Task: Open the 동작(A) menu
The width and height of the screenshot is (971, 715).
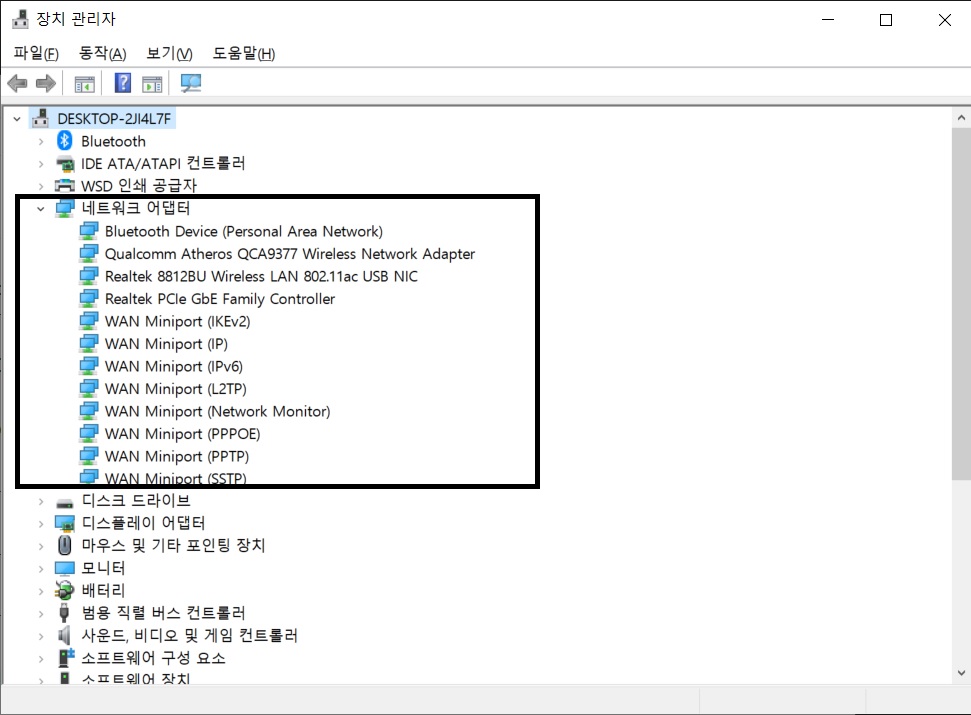Action: click(x=102, y=53)
